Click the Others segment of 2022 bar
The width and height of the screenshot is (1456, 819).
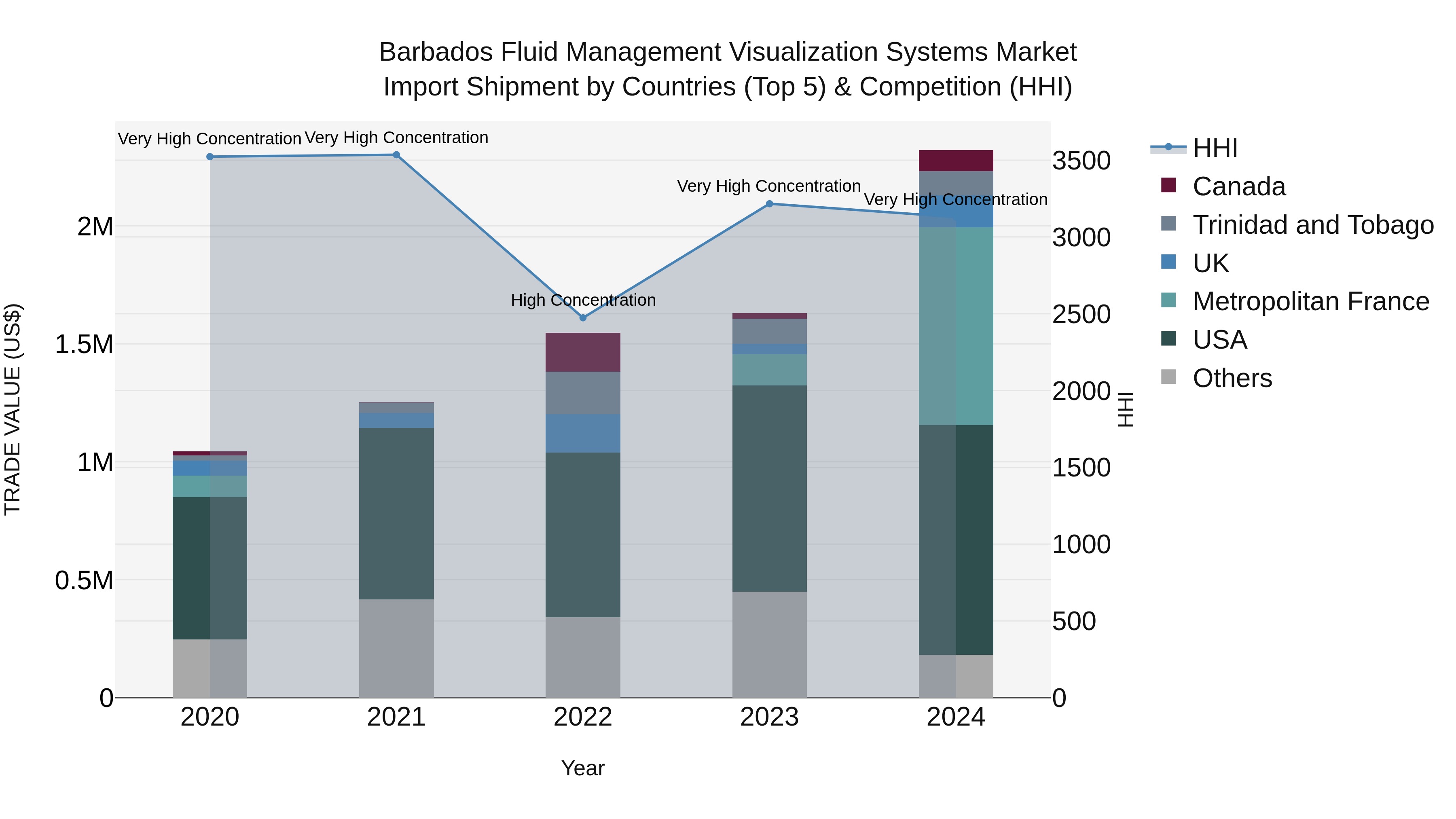(583, 657)
